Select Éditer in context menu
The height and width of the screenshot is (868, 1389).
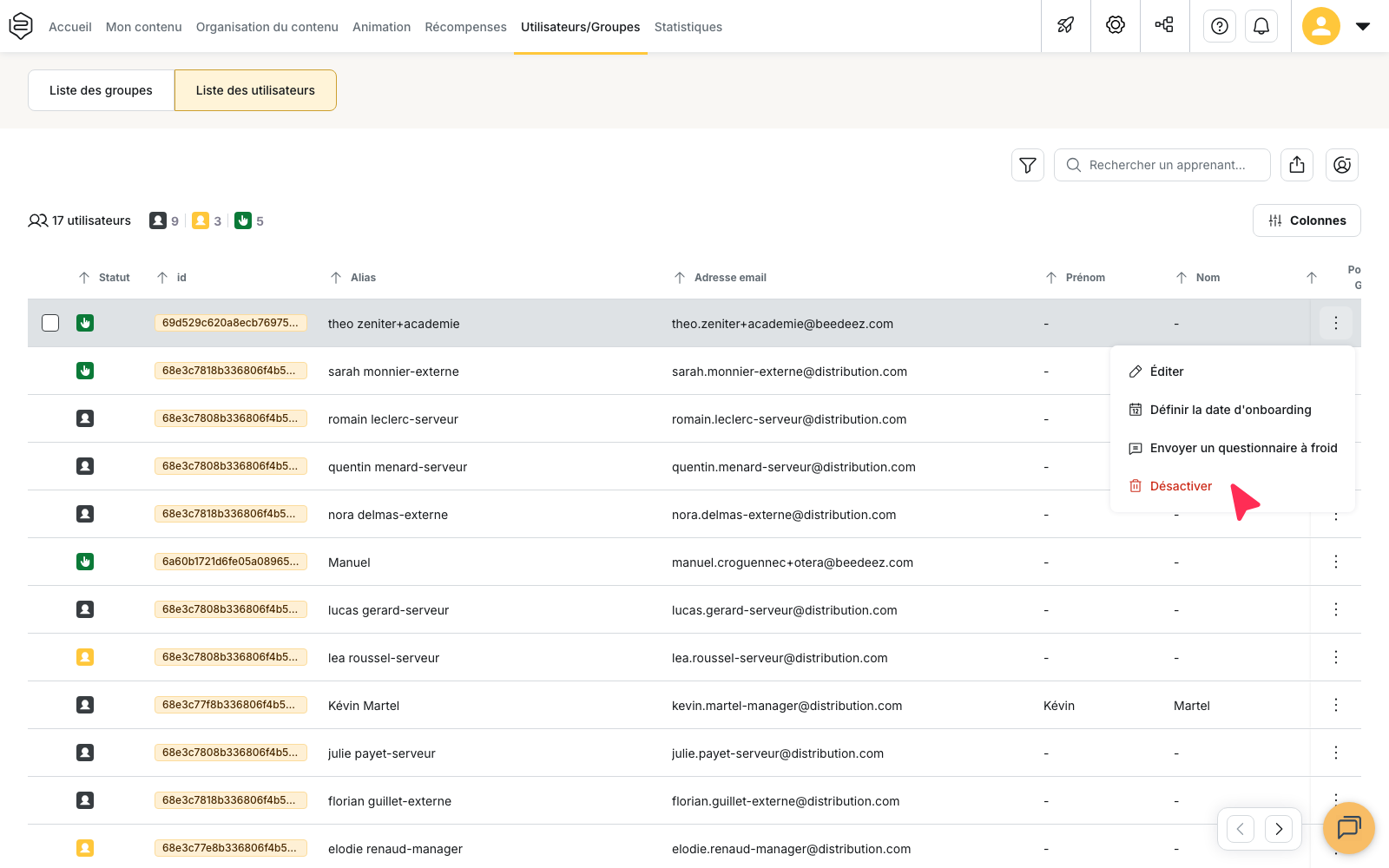1233,372
